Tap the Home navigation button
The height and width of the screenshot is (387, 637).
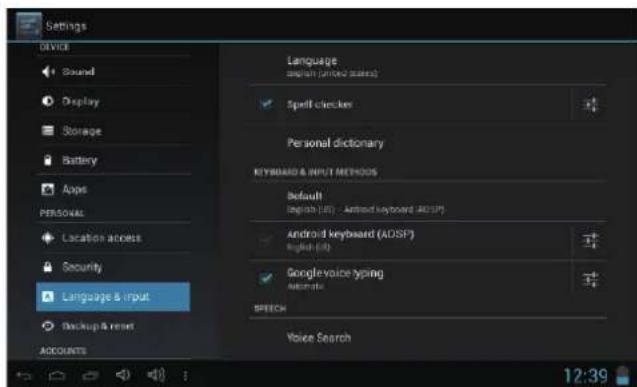[57, 376]
